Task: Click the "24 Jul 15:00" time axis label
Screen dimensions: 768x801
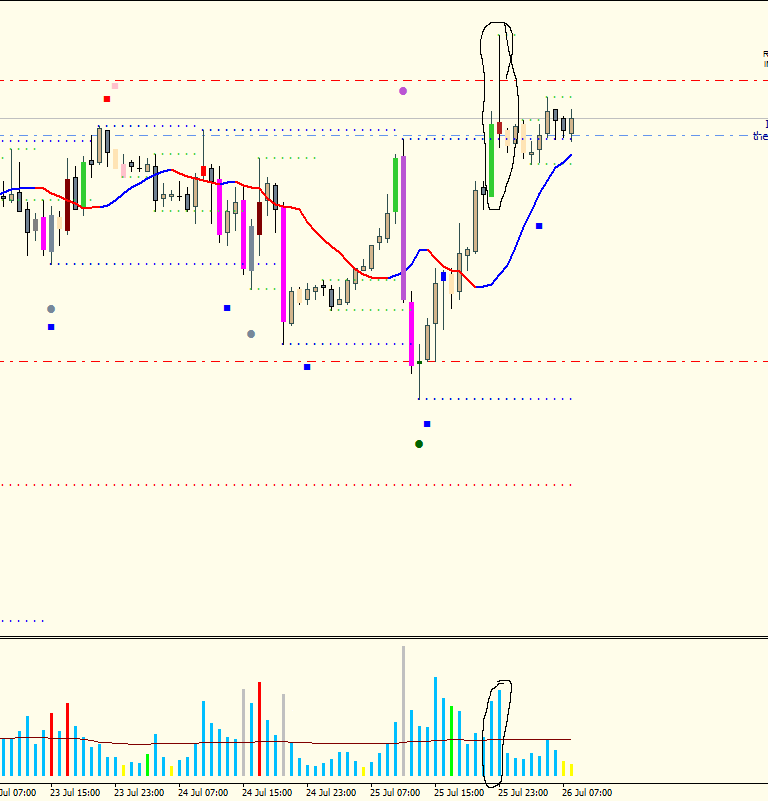Action: [x=267, y=793]
